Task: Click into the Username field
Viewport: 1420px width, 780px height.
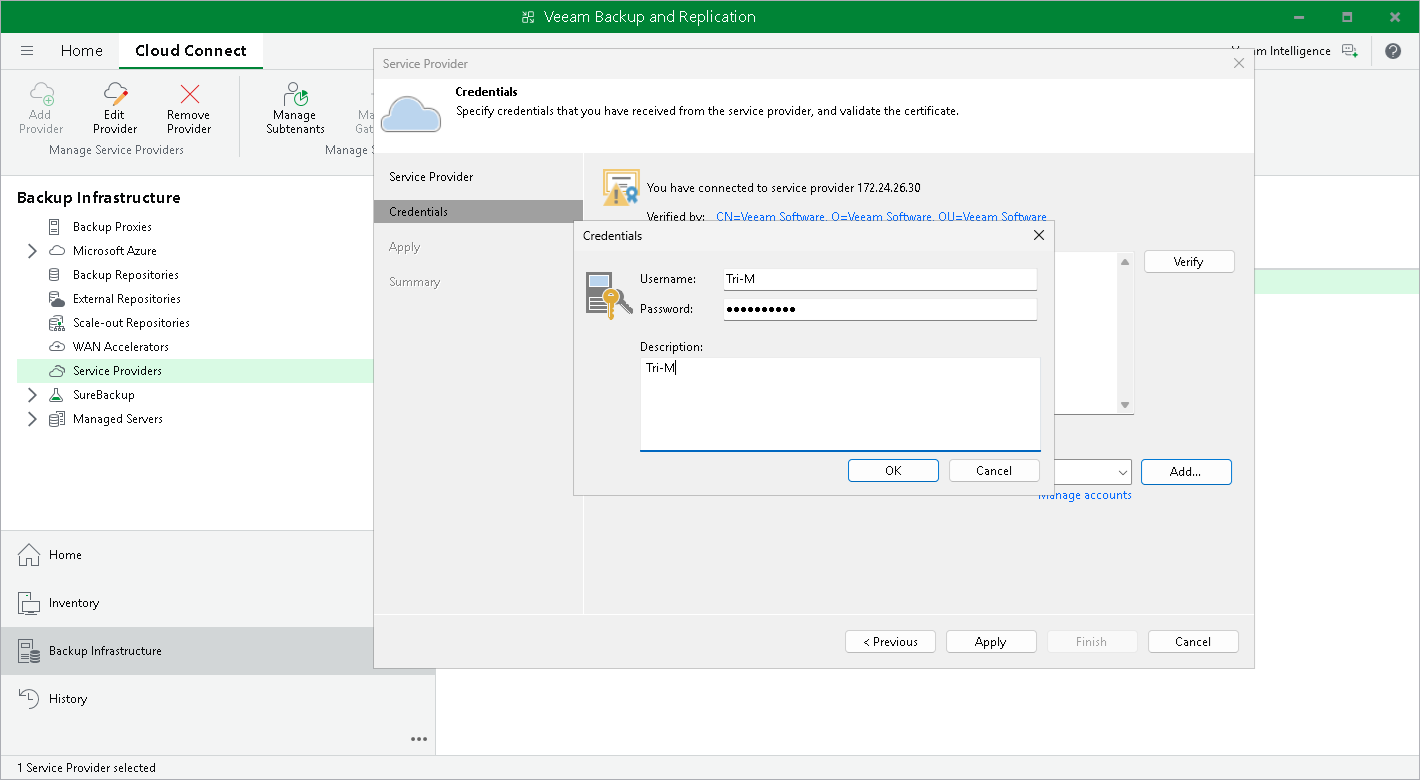Action: pos(880,279)
